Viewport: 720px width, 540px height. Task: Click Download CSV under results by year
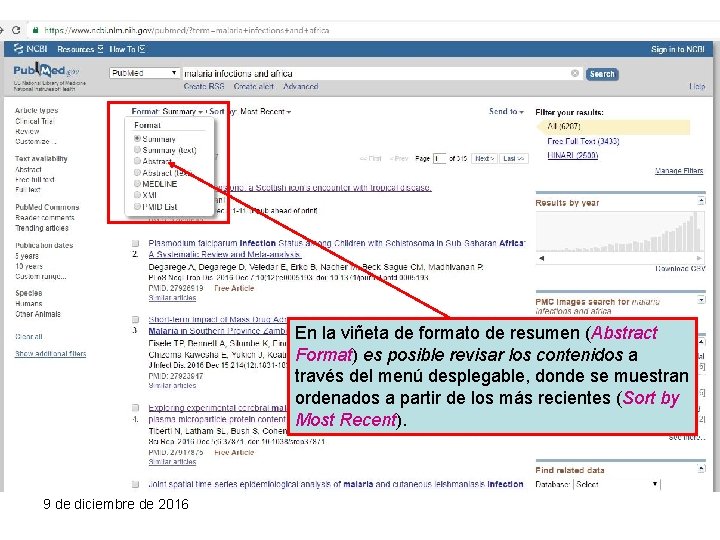[680, 268]
